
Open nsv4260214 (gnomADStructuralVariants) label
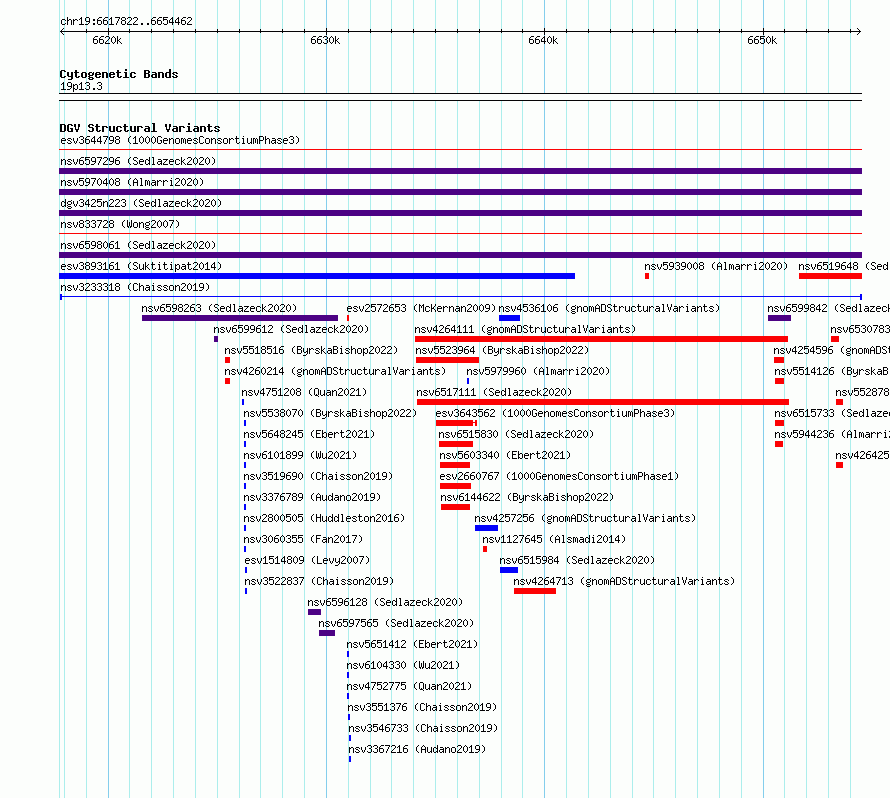[x=335, y=371]
